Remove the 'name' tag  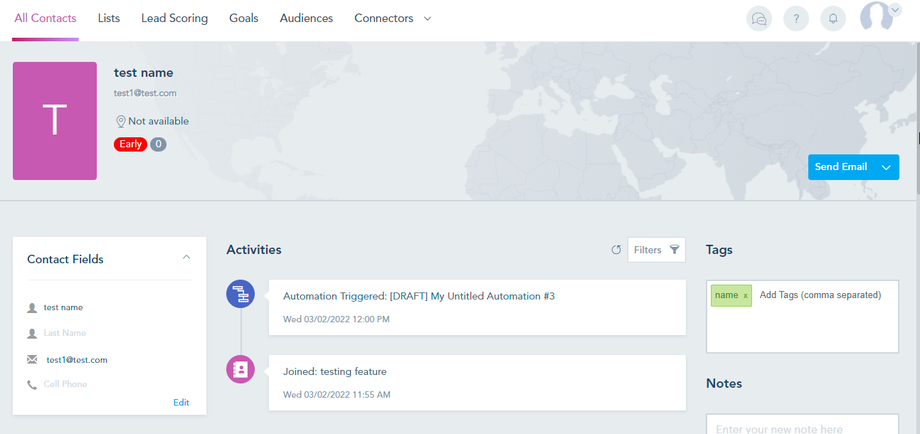click(x=745, y=296)
